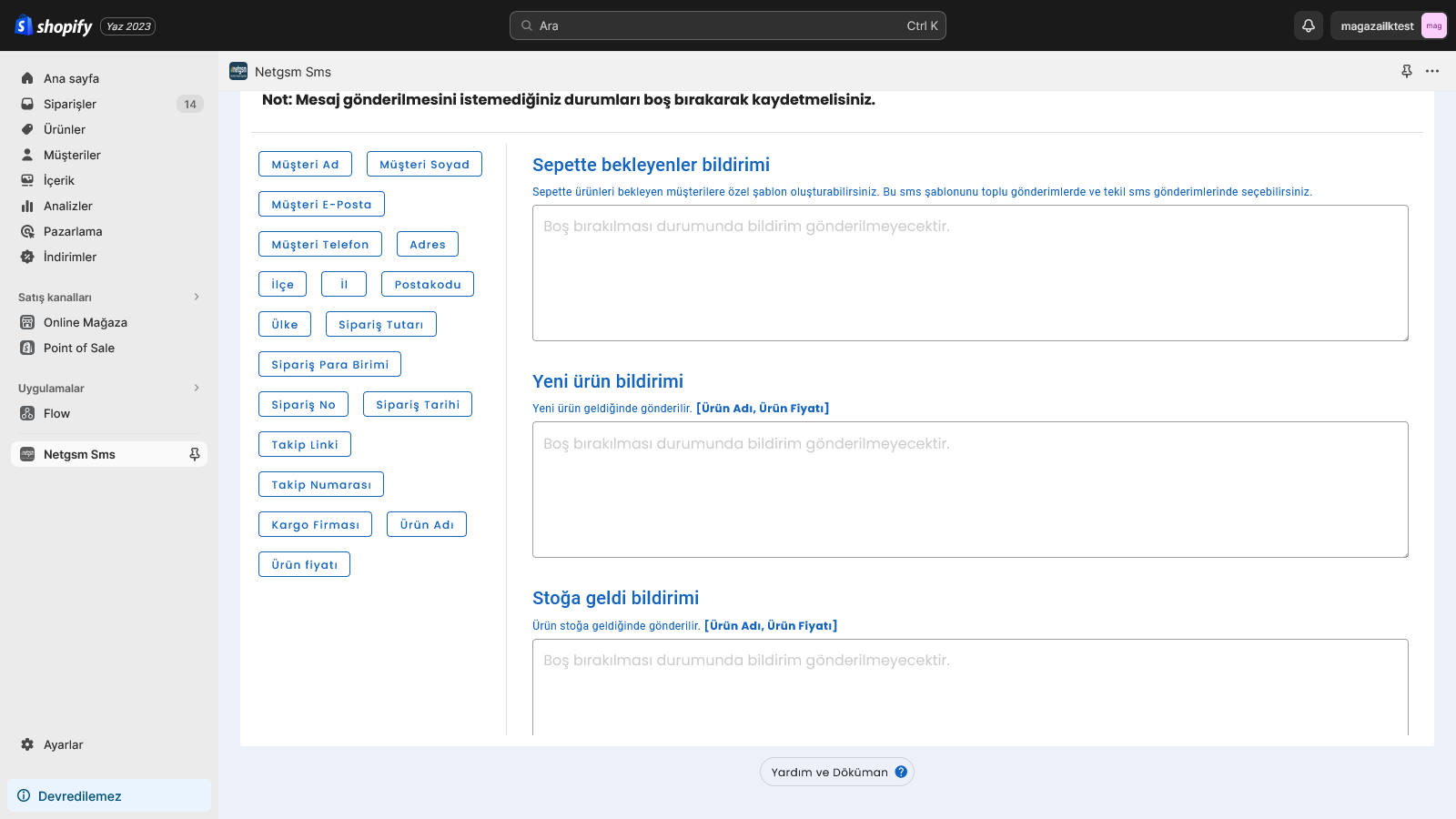The height and width of the screenshot is (819, 1456).
Task: Open İçerik in the sidebar
Action: pos(109,180)
